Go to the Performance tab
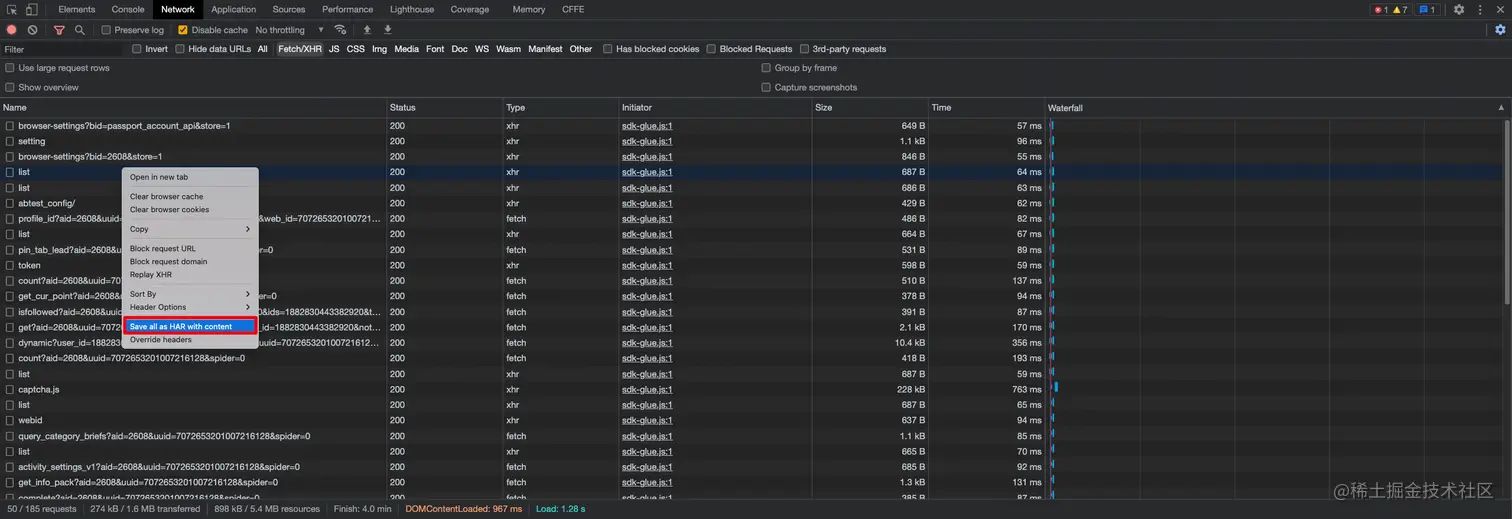 pyautogui.click(x=347, y=9)
